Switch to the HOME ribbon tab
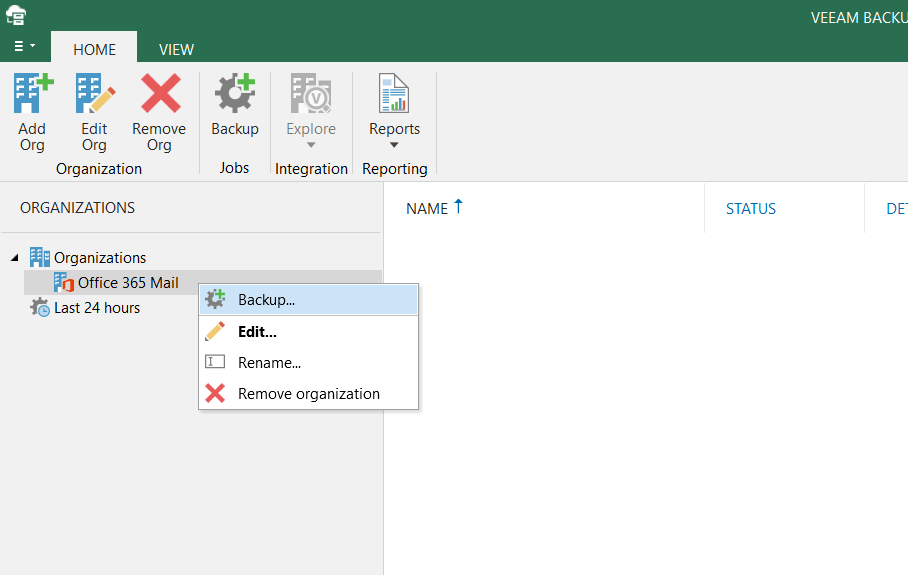 click(94, 49)
